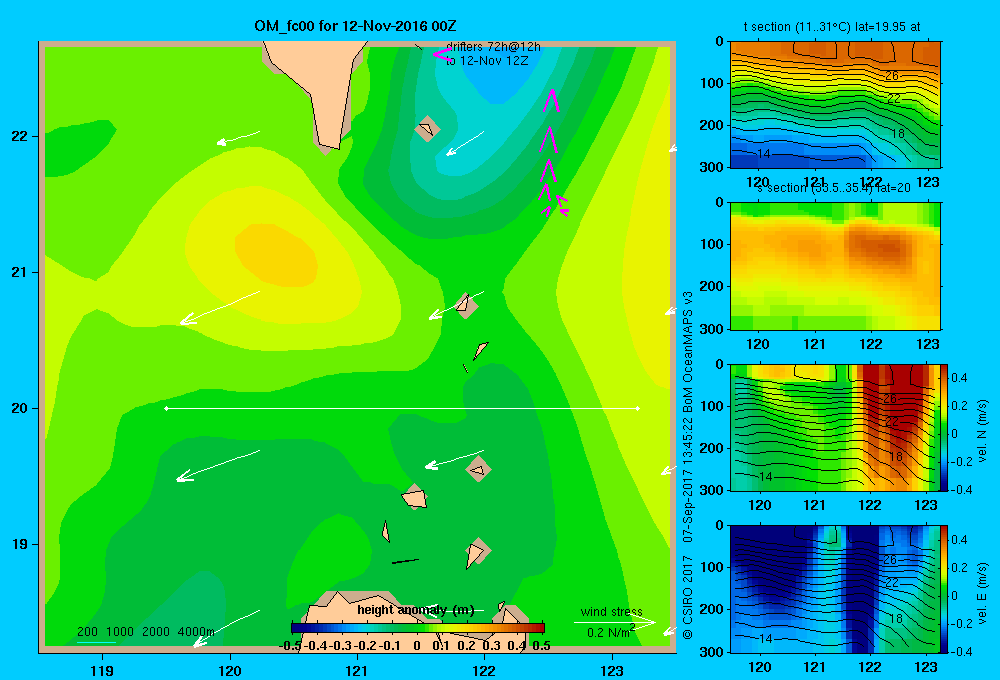Open the salinity section plot

pos(835,266)
